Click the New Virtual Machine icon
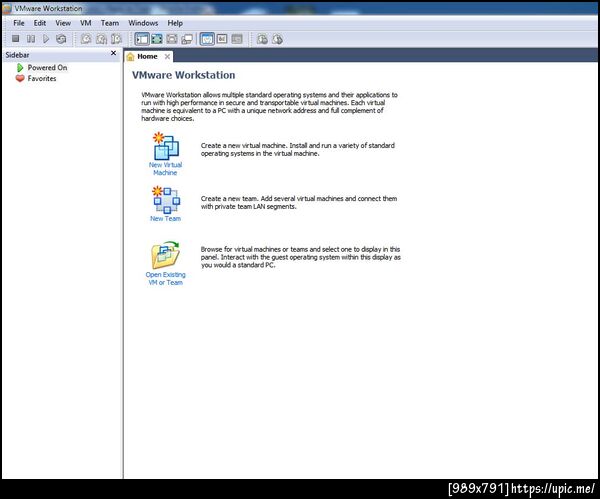 pos(166,146)
